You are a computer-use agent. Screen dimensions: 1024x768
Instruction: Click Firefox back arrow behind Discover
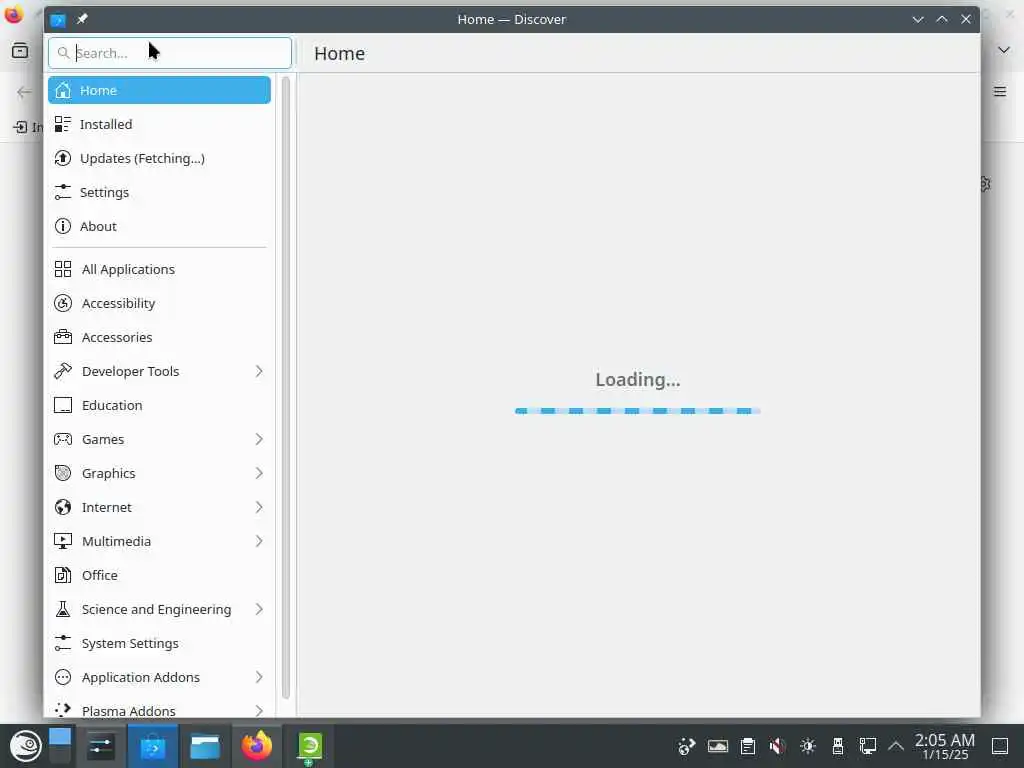[x=24, y=92]
